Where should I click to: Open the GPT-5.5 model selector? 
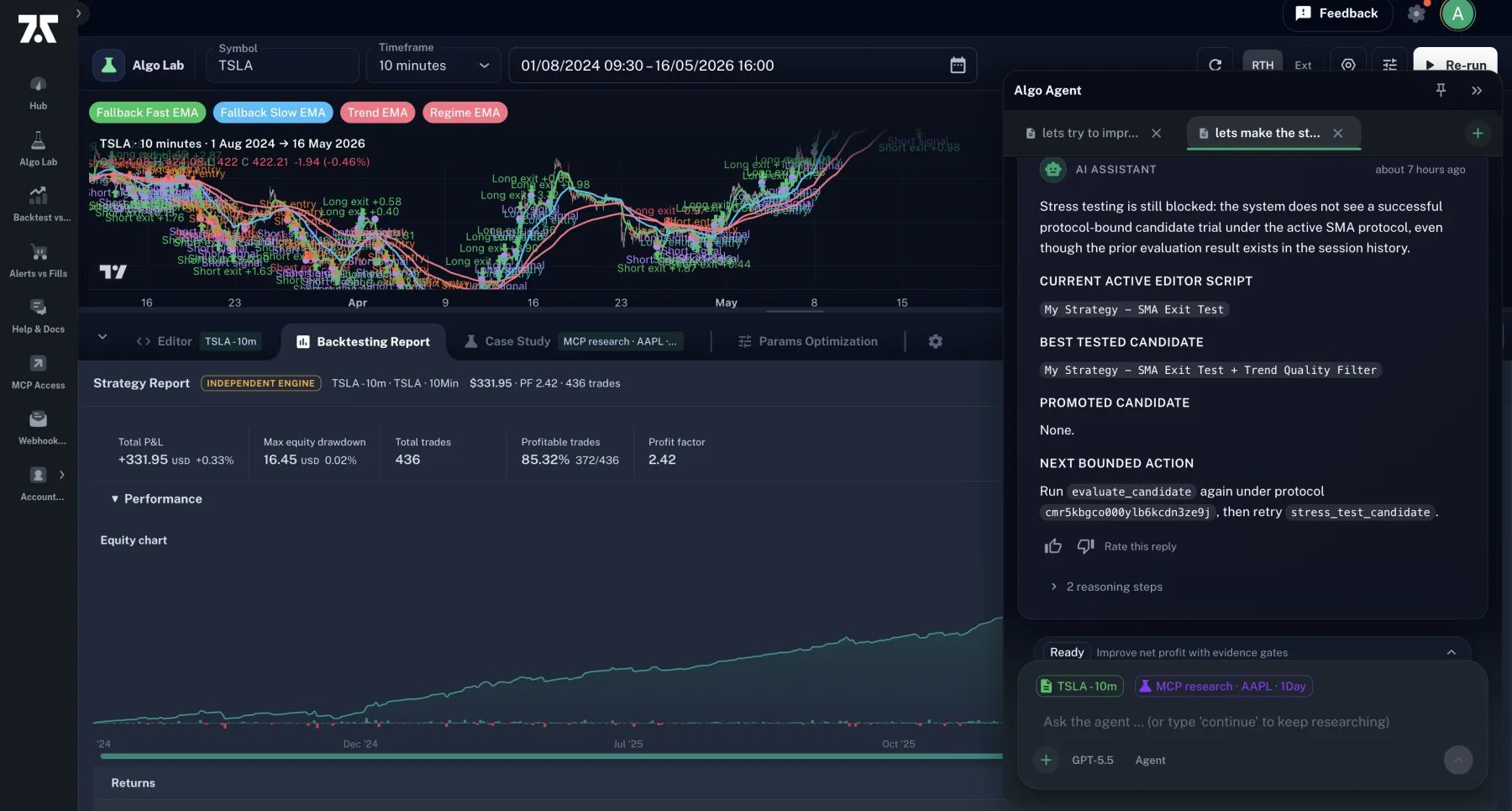click(1092, 761)
